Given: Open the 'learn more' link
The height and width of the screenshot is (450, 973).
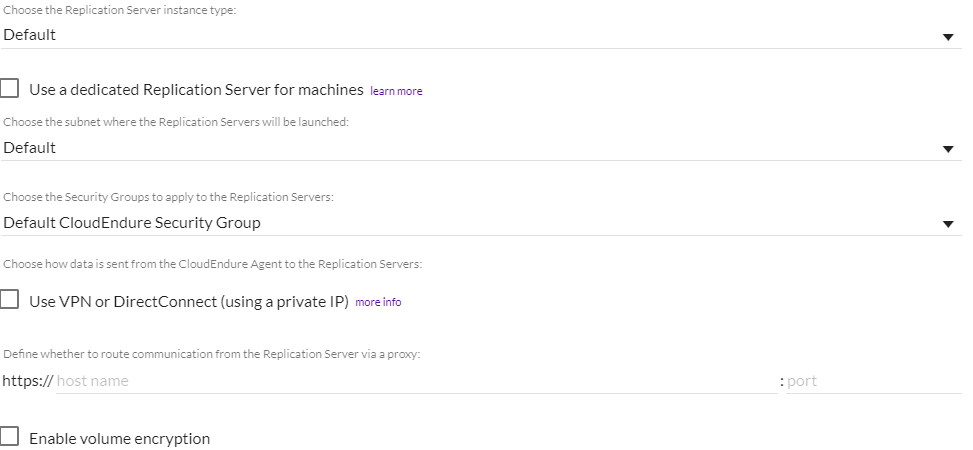Looking at the screenshot, I should 396,91.
